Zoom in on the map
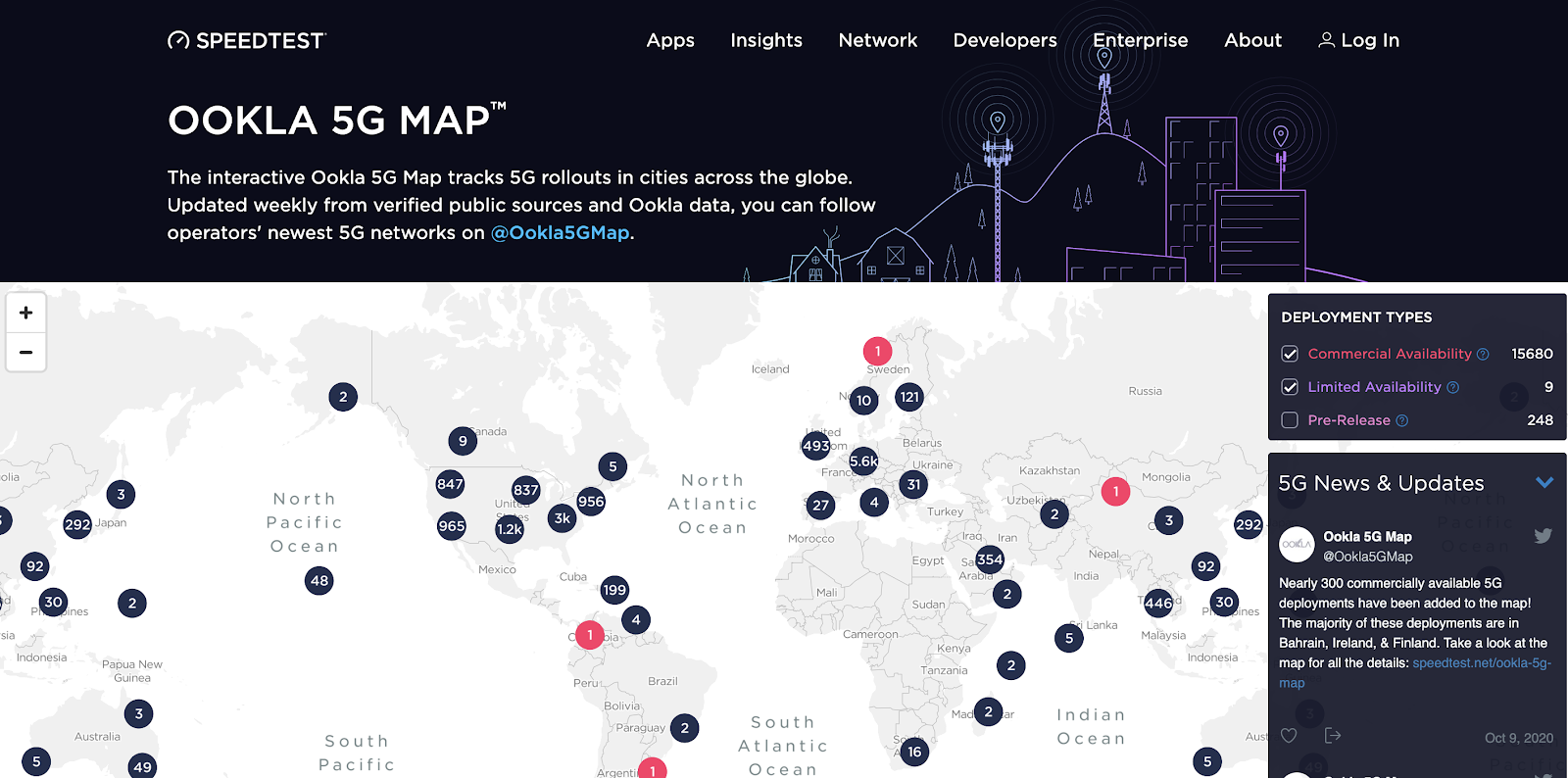The height and width of the screenshot is (778, 1568). (26, 313)
